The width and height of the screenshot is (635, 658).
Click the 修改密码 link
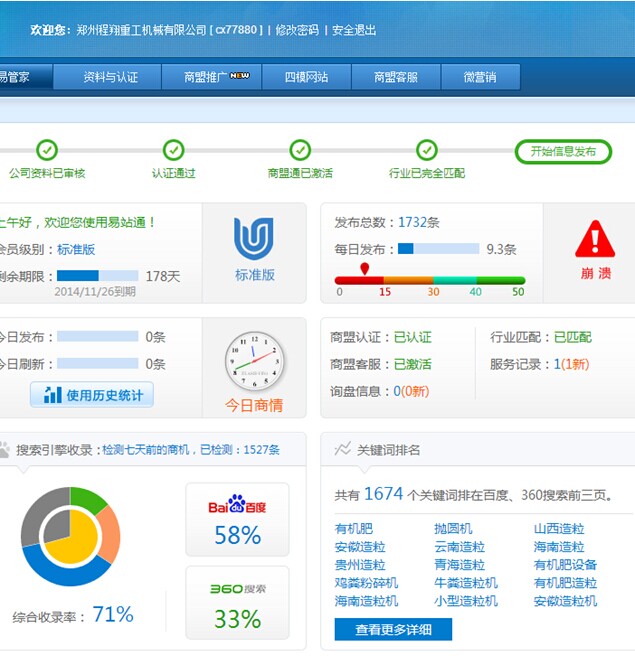tap(298, 30)
